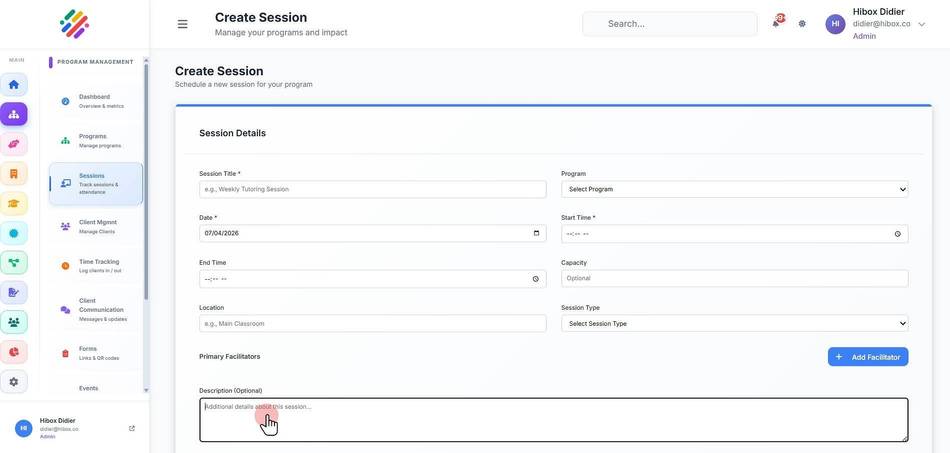This screenshot has width=950, height=453.
Task: Focus the Session Title input field
Action: coord(373,189)
